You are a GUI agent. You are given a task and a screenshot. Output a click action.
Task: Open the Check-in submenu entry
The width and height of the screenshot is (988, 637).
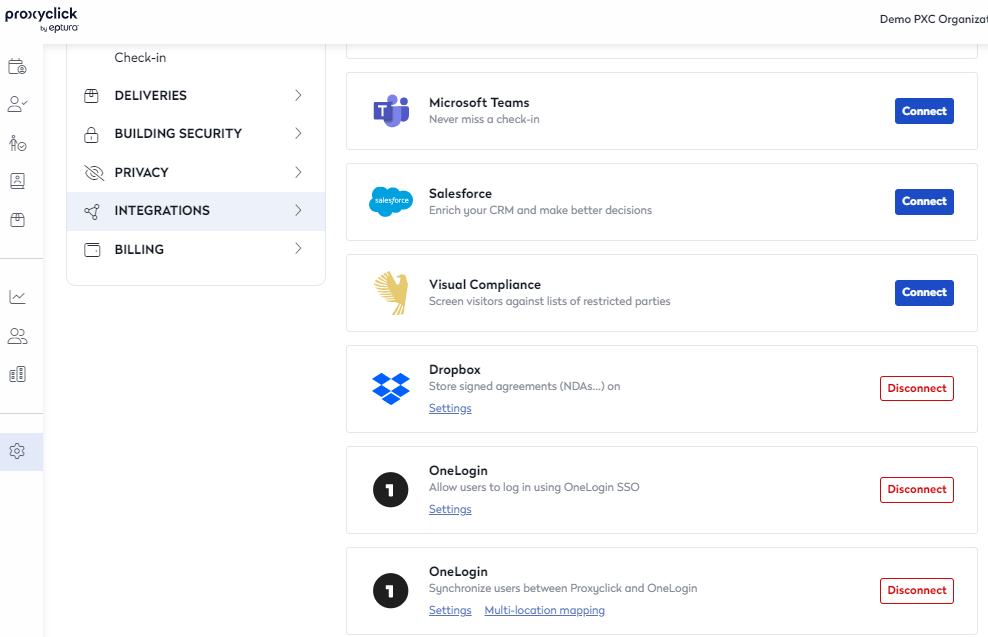[x=141, y=57]
